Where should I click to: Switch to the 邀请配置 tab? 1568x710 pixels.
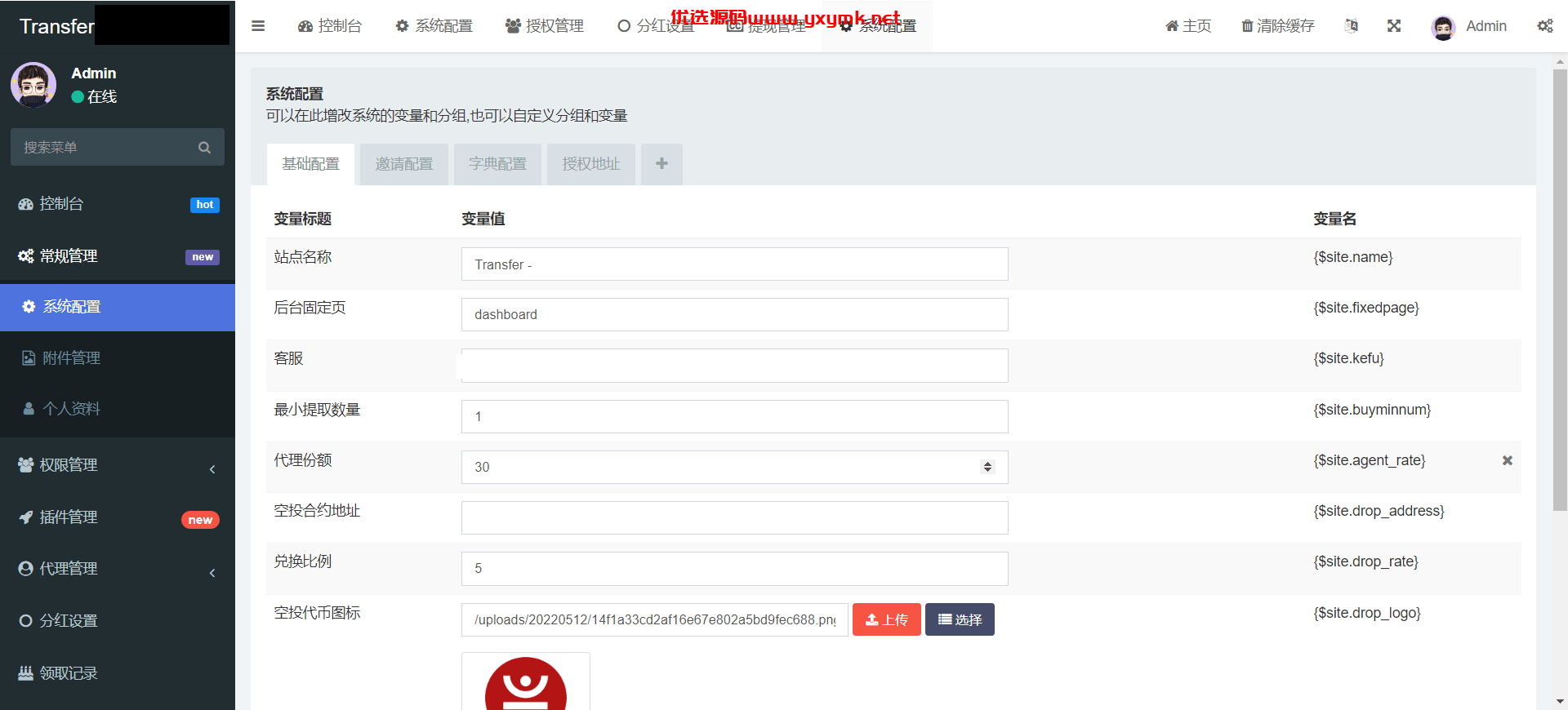(x=404, y=164)
